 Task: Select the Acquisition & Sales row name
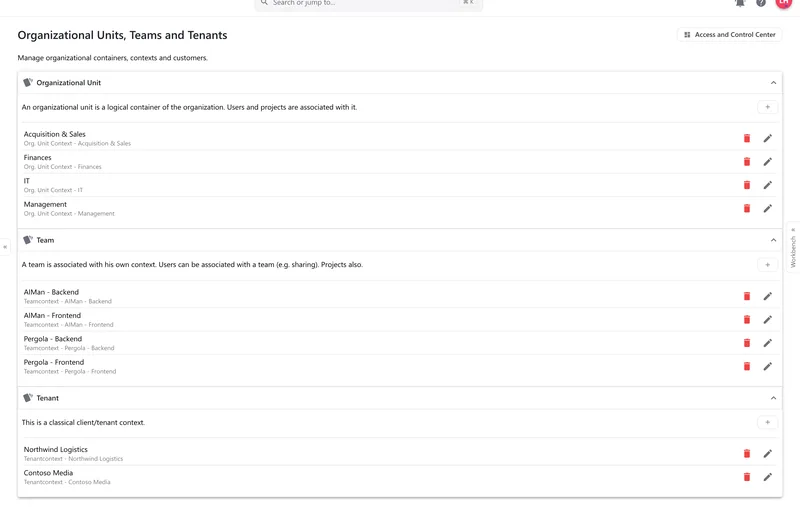click(x=55, y=134)
